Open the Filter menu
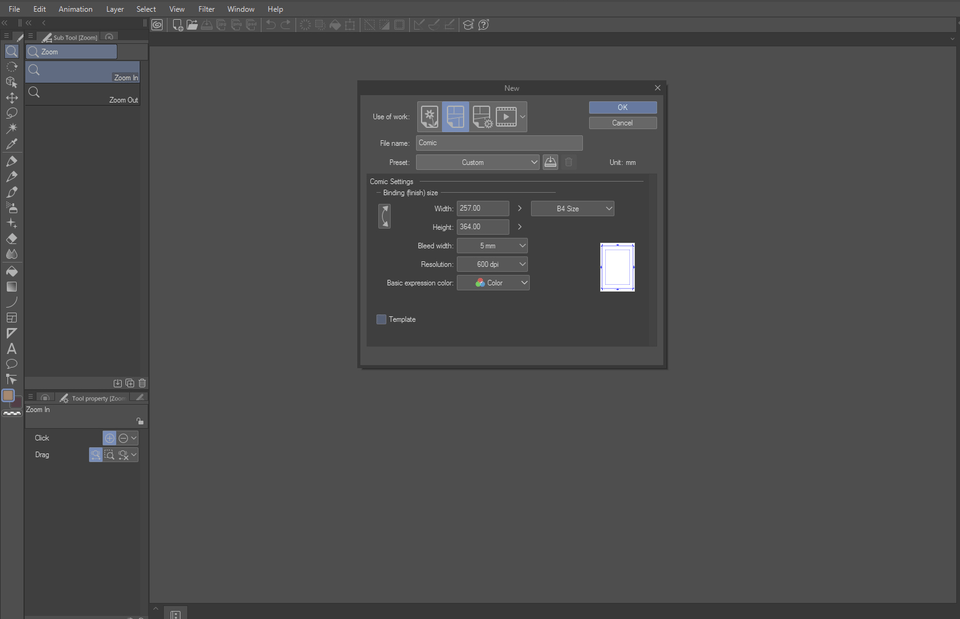The height and width of the screenshot is (619, 960). (206, 9)
